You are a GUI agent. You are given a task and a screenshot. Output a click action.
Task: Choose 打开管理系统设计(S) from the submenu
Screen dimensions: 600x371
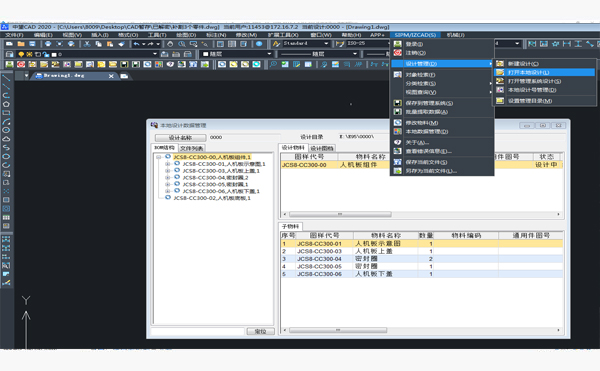534,81
